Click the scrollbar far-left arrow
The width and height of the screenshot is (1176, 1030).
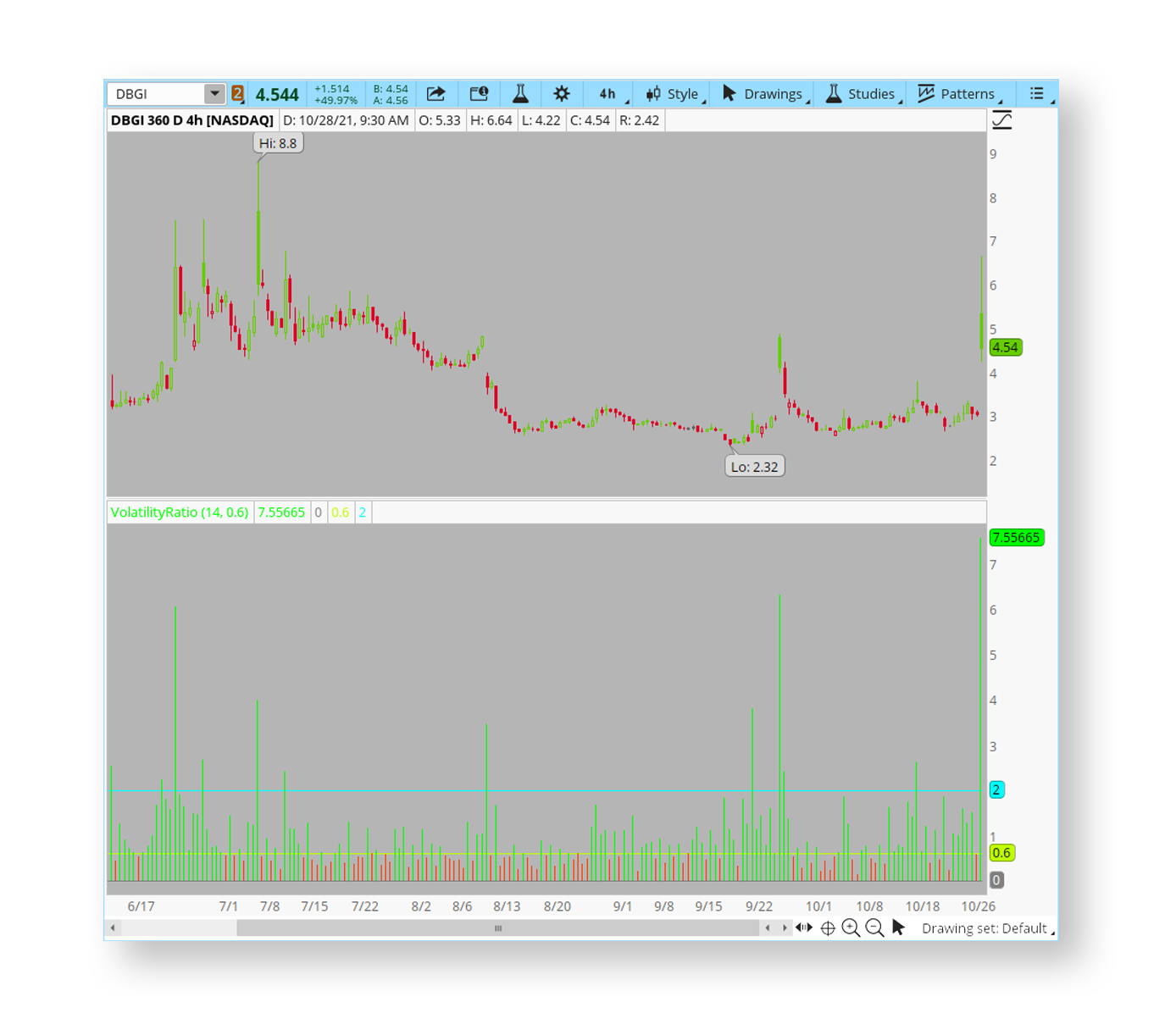pos(113,928)
